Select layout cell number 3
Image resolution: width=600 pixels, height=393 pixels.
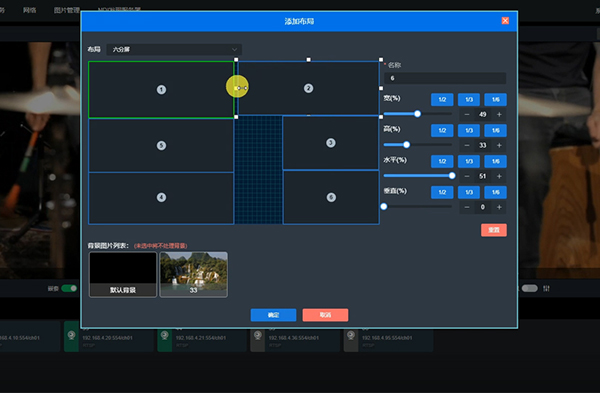click(331, 143)
